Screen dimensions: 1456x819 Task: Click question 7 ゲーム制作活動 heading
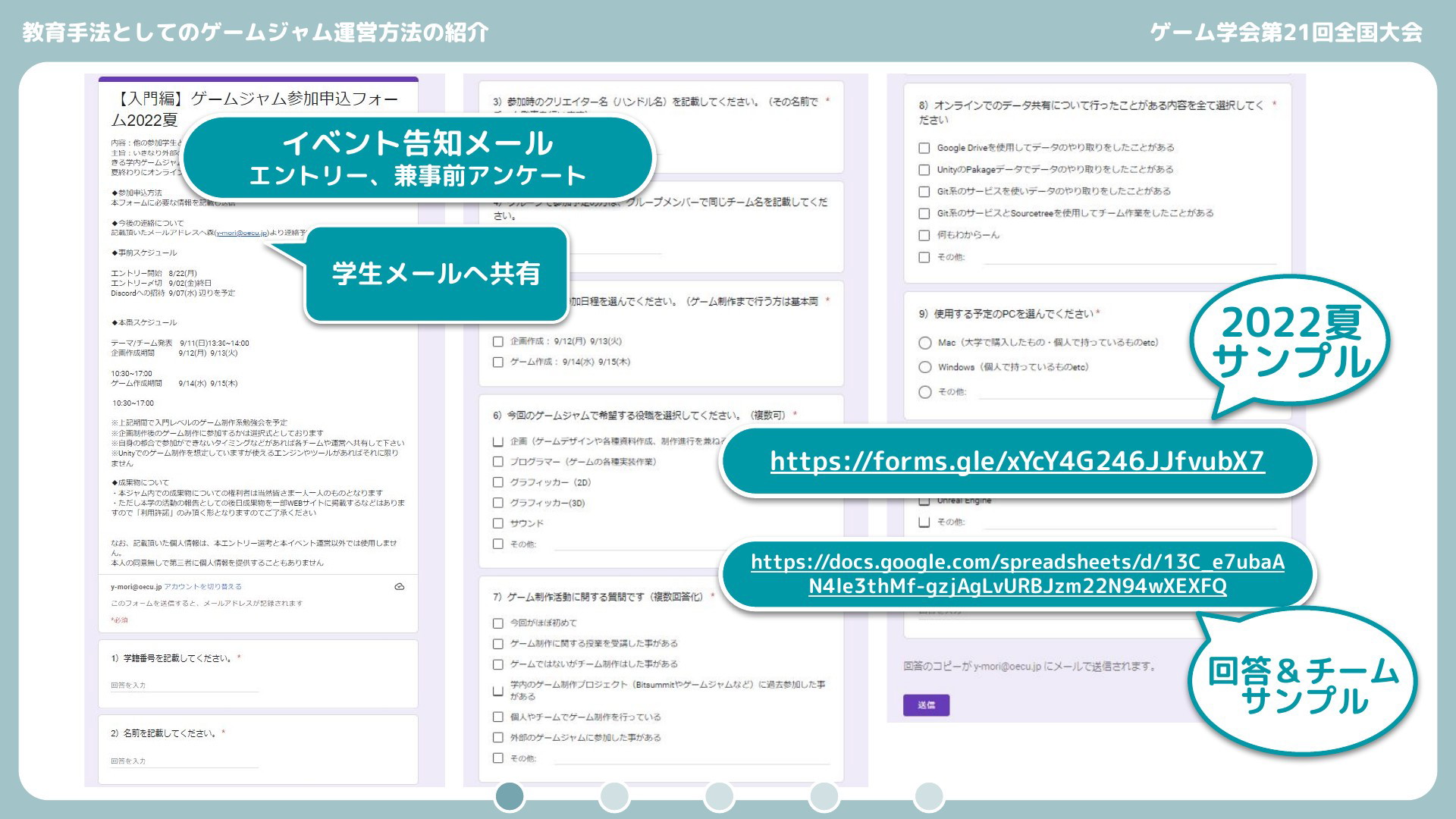coord(598,598)
